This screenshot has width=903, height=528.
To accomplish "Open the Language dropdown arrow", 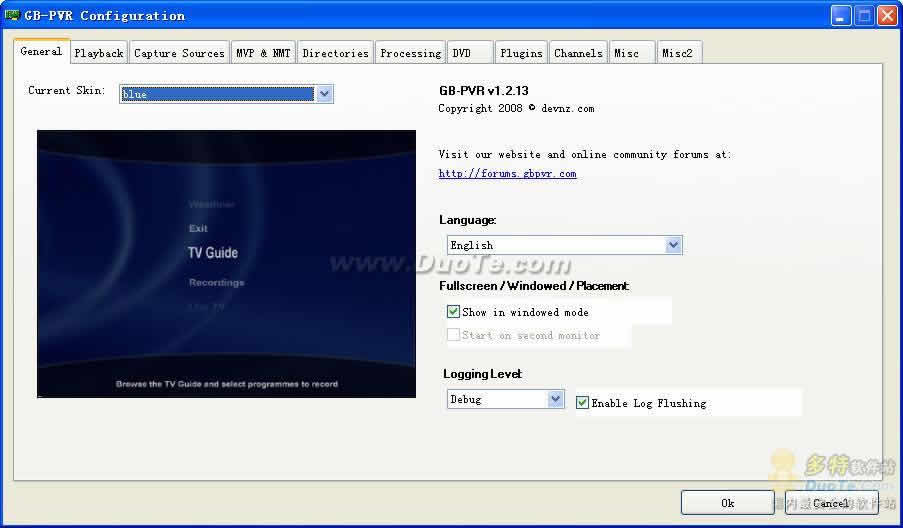I will (x=673, y=245).
